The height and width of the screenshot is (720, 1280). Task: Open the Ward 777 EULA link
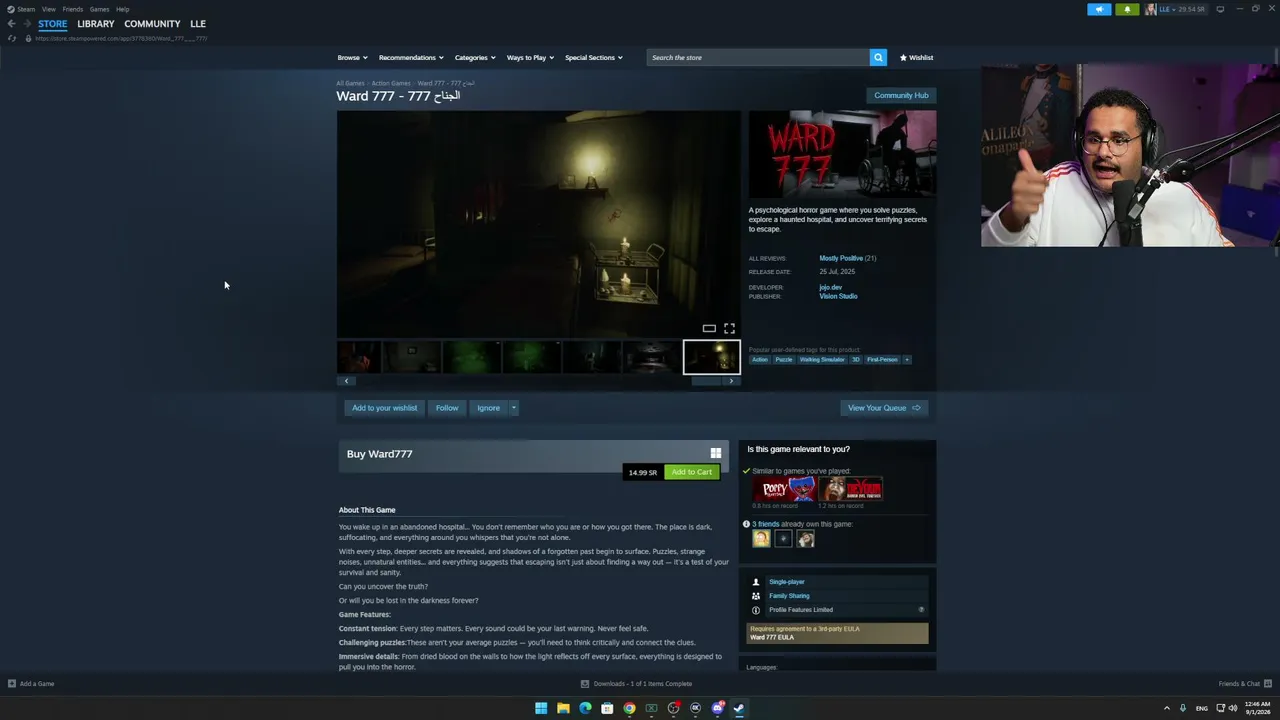pyautogui.click(x=772, y=637)
